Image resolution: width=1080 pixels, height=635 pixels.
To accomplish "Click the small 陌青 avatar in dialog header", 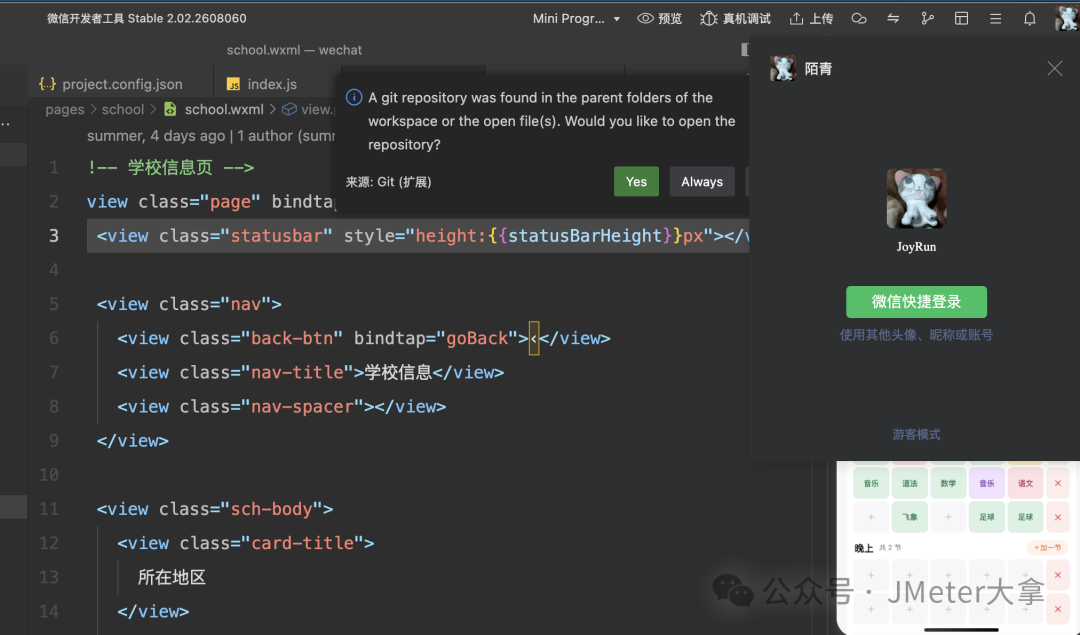I will (x=782, y=68).
